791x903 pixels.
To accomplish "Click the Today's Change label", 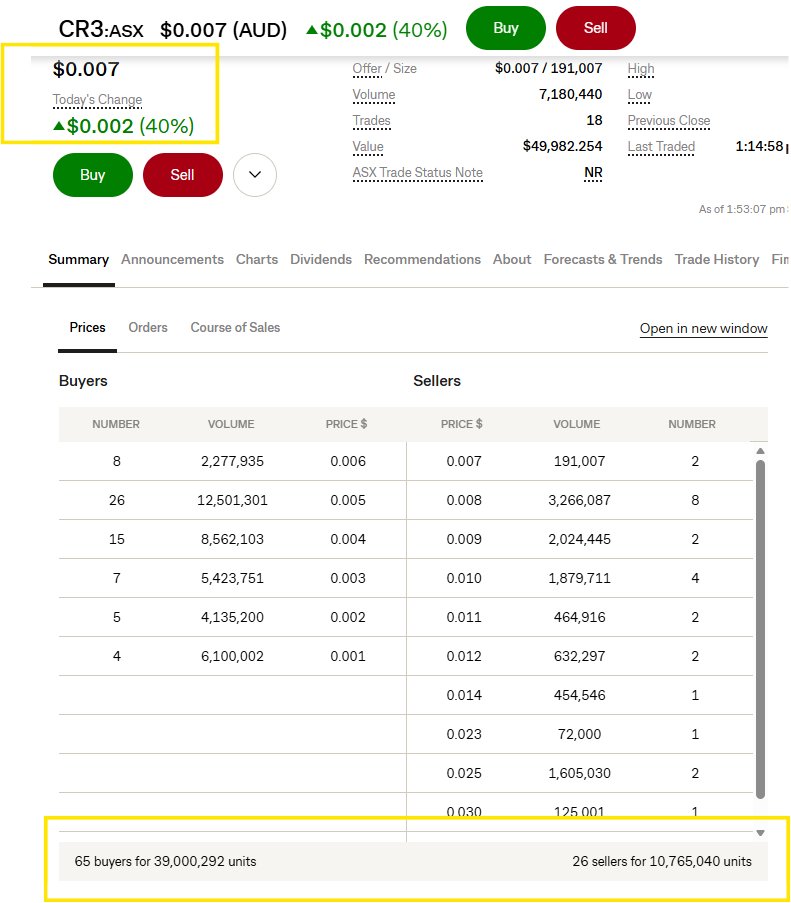I will tap(97, 100).
